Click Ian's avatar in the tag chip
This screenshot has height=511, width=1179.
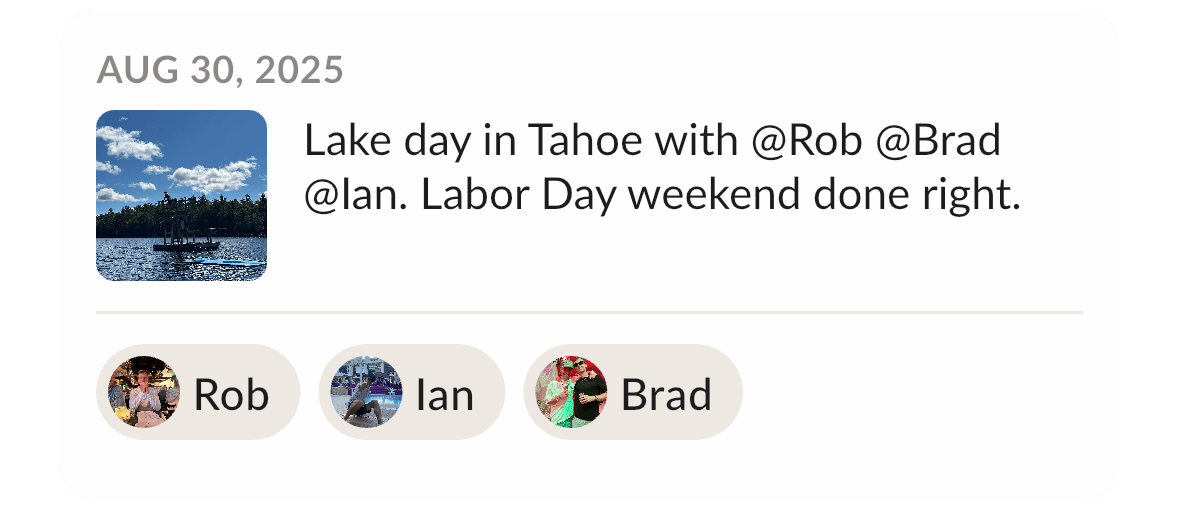point(366,392)
